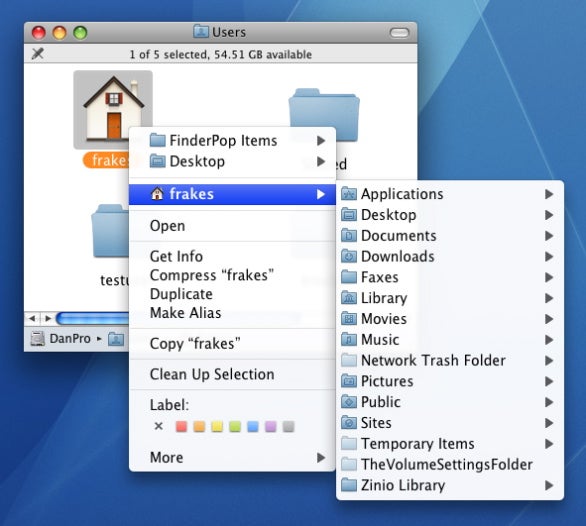Click the Movies folder icon in submenu

click(349, 319)
